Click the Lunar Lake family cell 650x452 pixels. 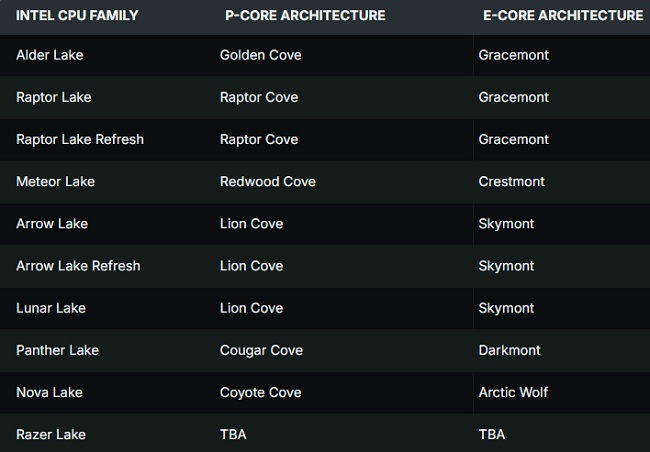pos(51,307)
